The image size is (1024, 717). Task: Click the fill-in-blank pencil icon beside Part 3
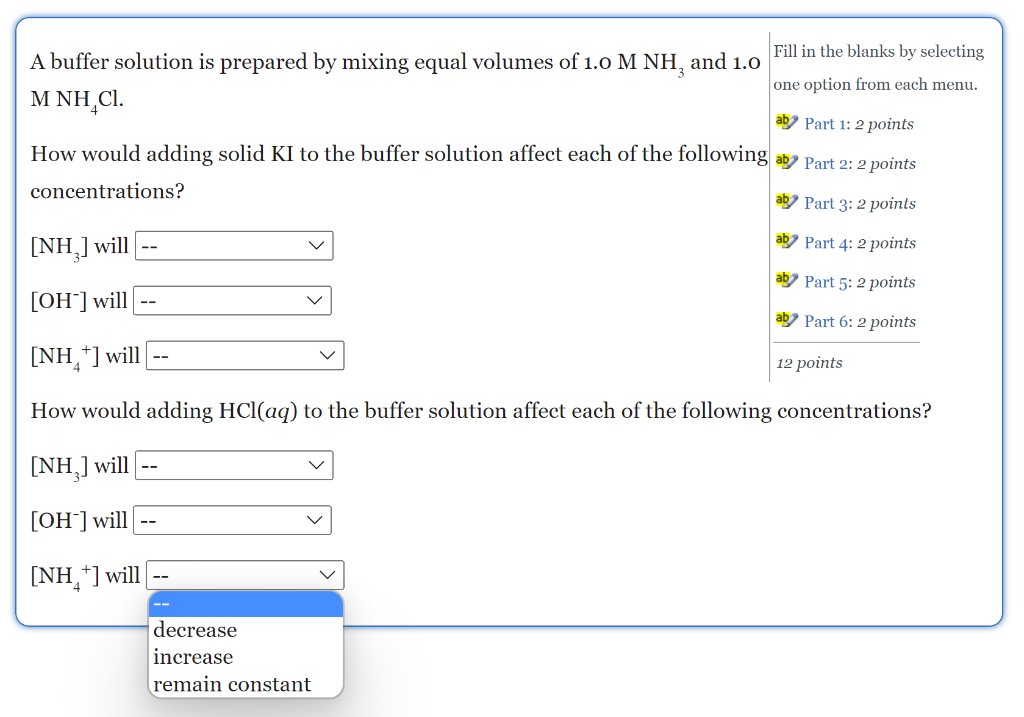[x=784, y=199]
